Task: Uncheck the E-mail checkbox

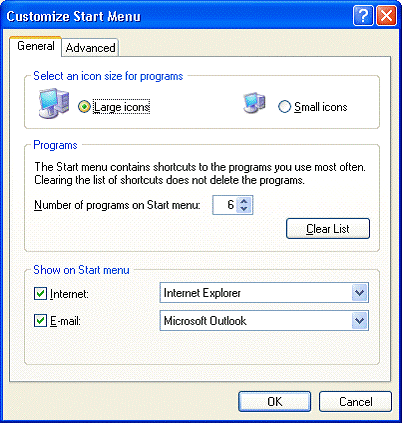Action: (40, 321)
